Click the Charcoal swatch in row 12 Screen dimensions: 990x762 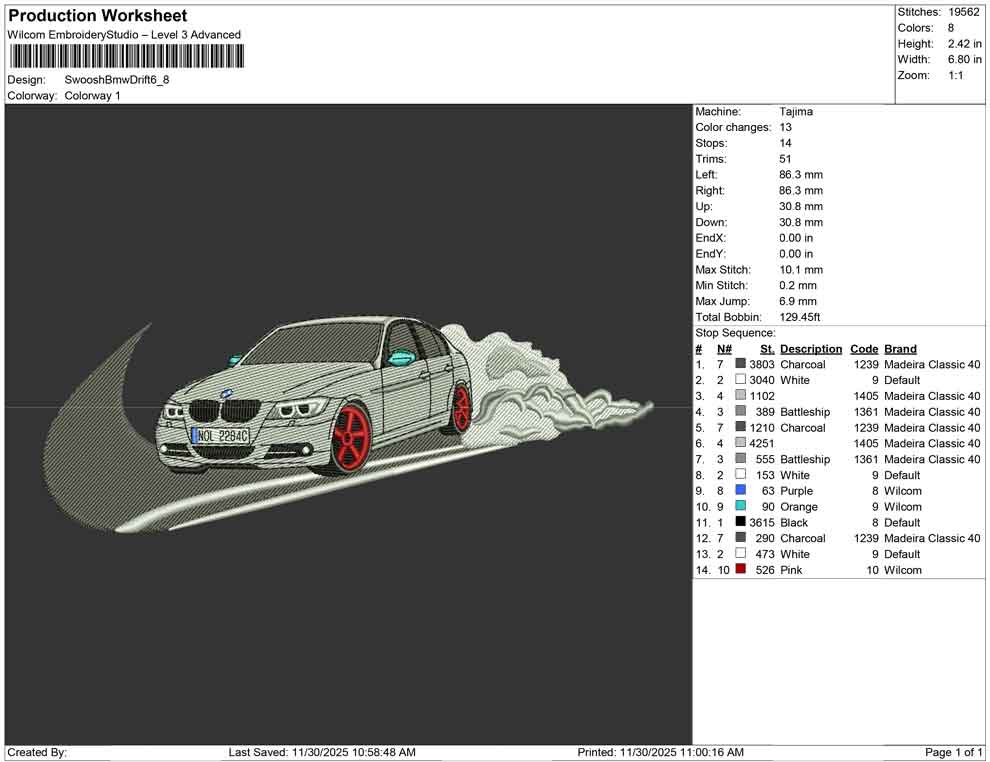pos(740,539)
